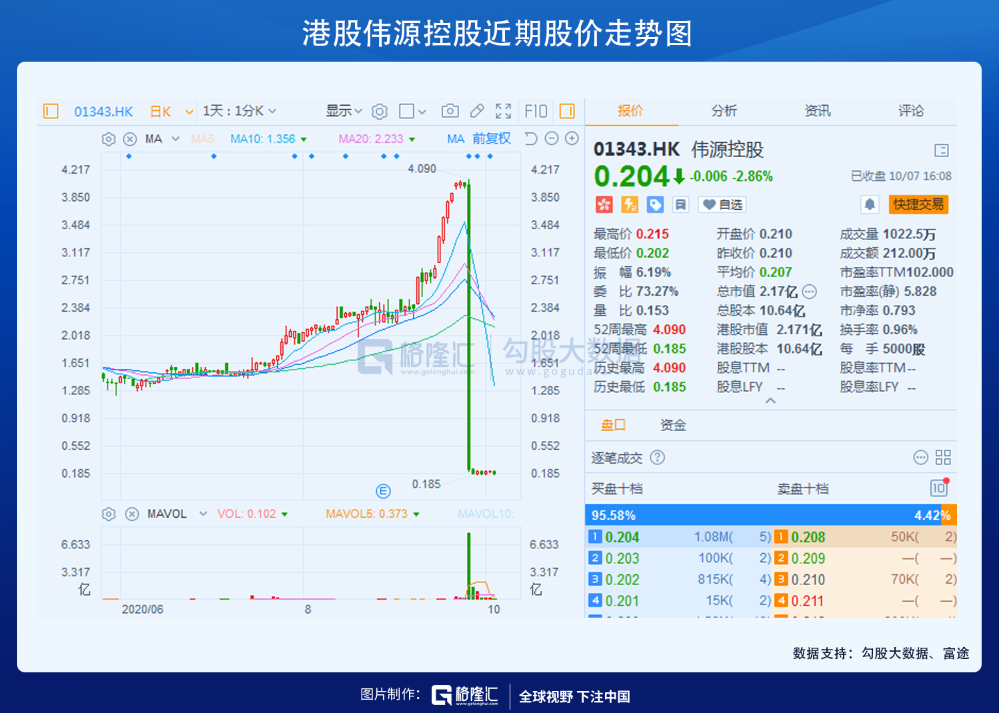The width and height of the screenshot is (999, 713).
Task: Click the 快捷交易 quick trade button
Action: [918, 205]
